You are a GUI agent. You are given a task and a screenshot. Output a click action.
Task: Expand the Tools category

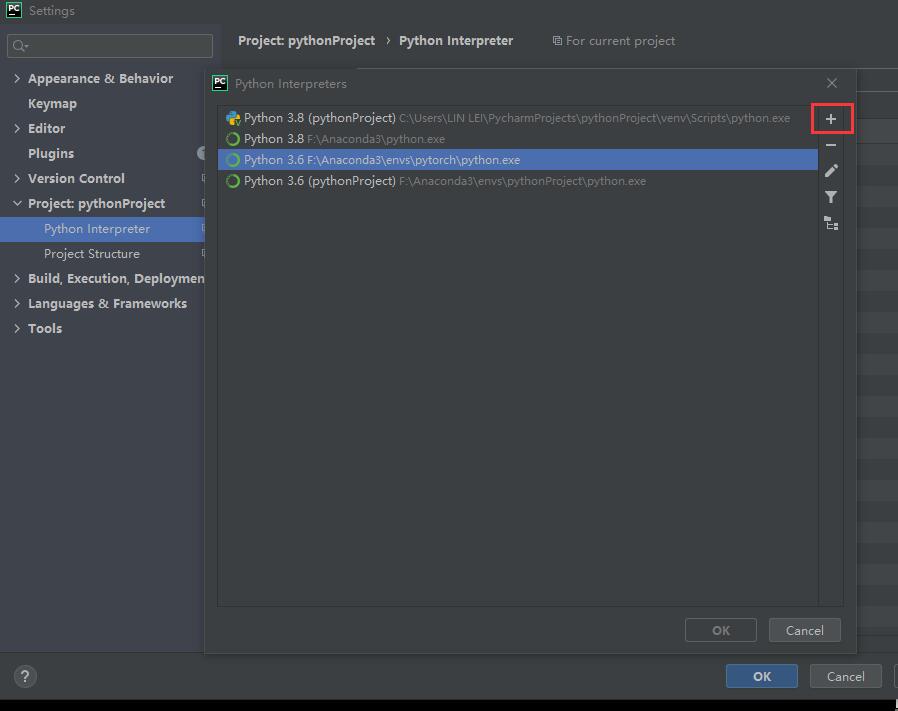[x=15, y=328]
